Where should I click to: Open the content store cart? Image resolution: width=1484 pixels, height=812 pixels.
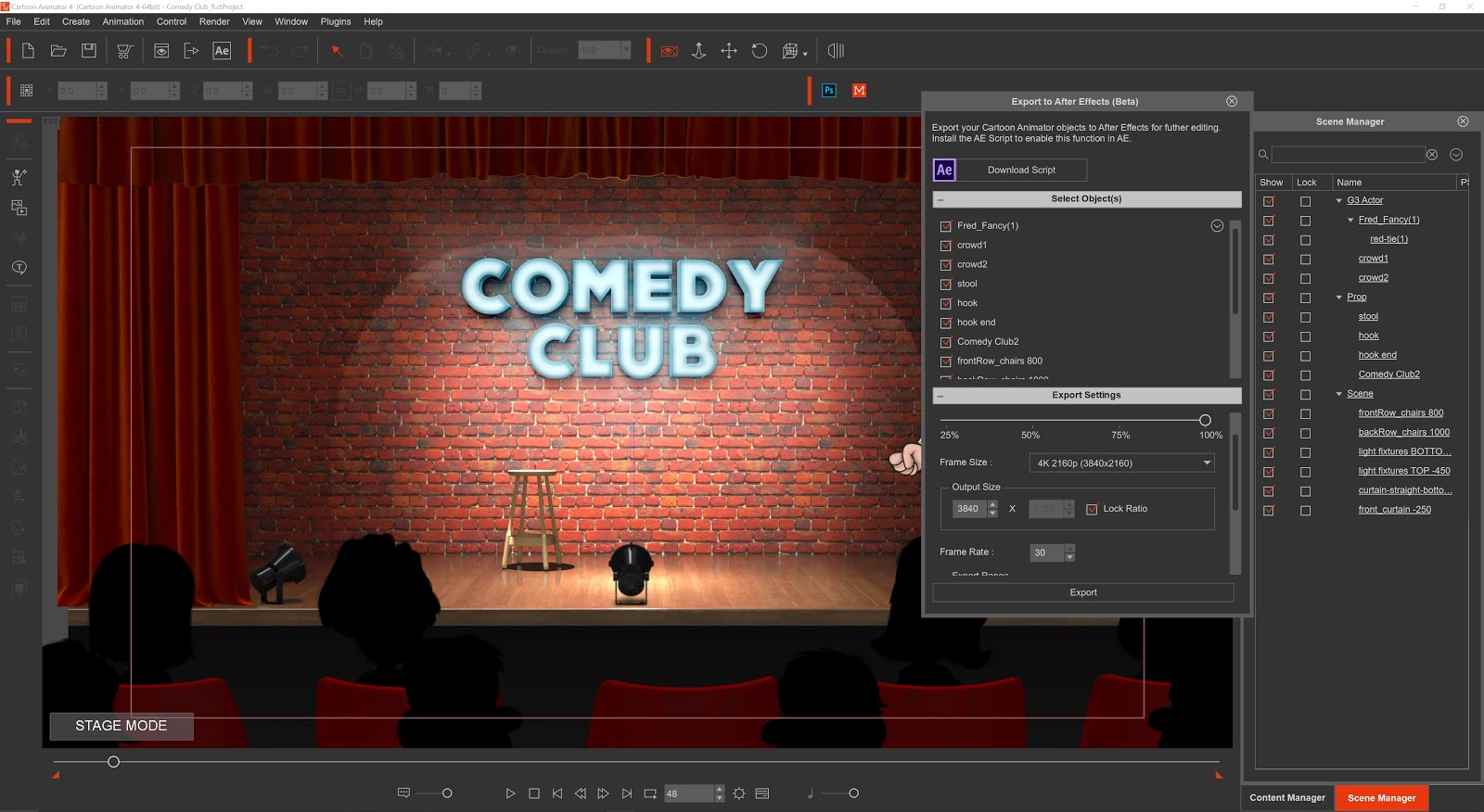124,51
